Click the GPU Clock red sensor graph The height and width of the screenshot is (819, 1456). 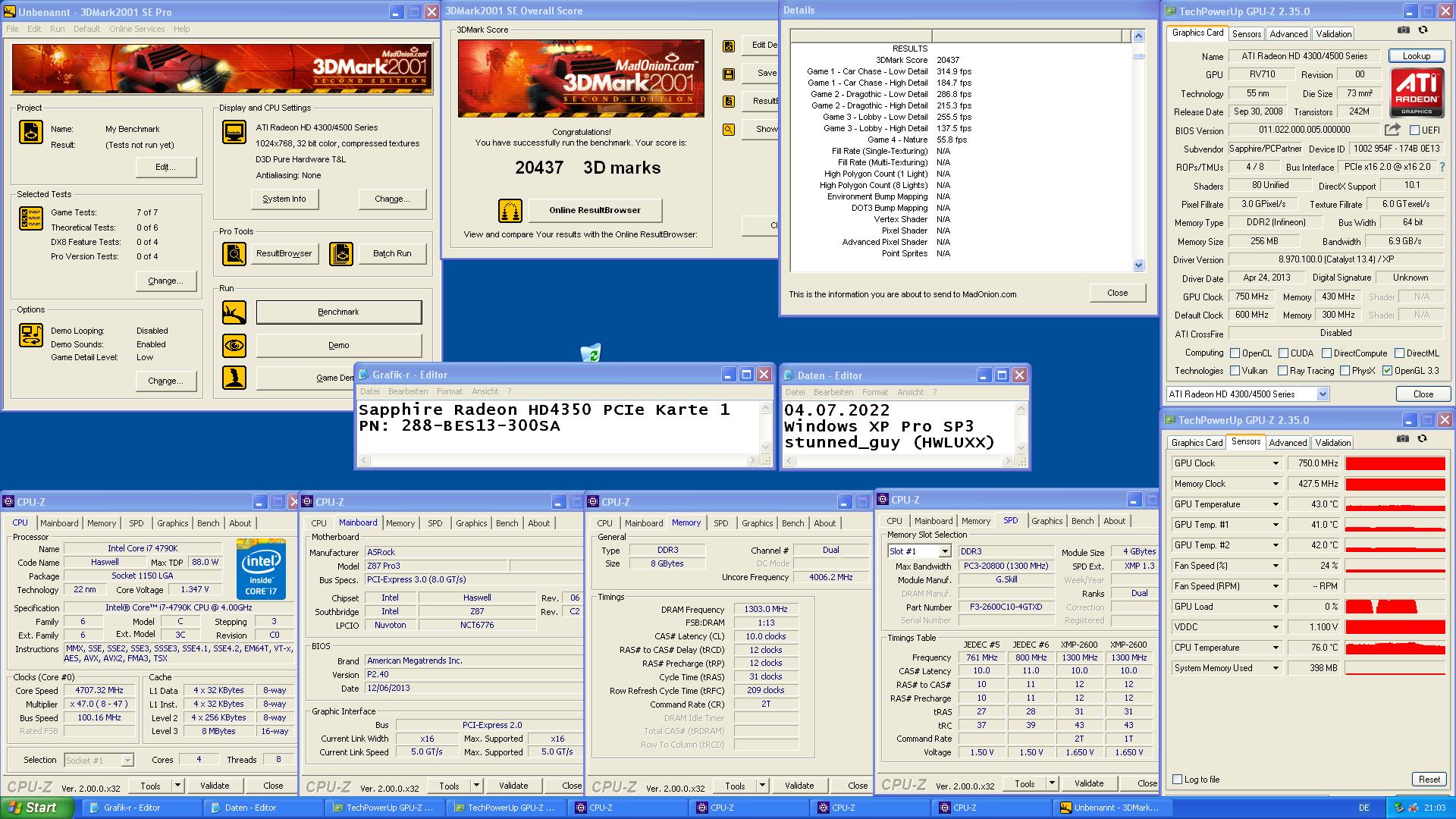pos(1395,463)
